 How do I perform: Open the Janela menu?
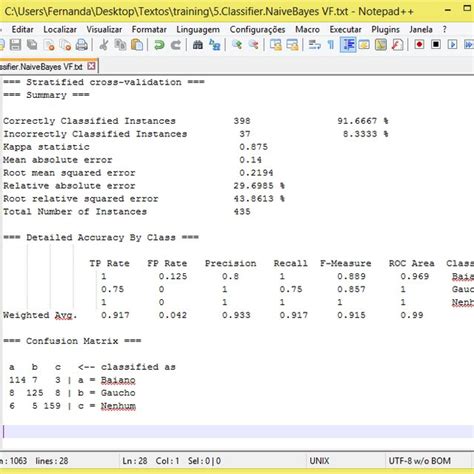(421, 30)
